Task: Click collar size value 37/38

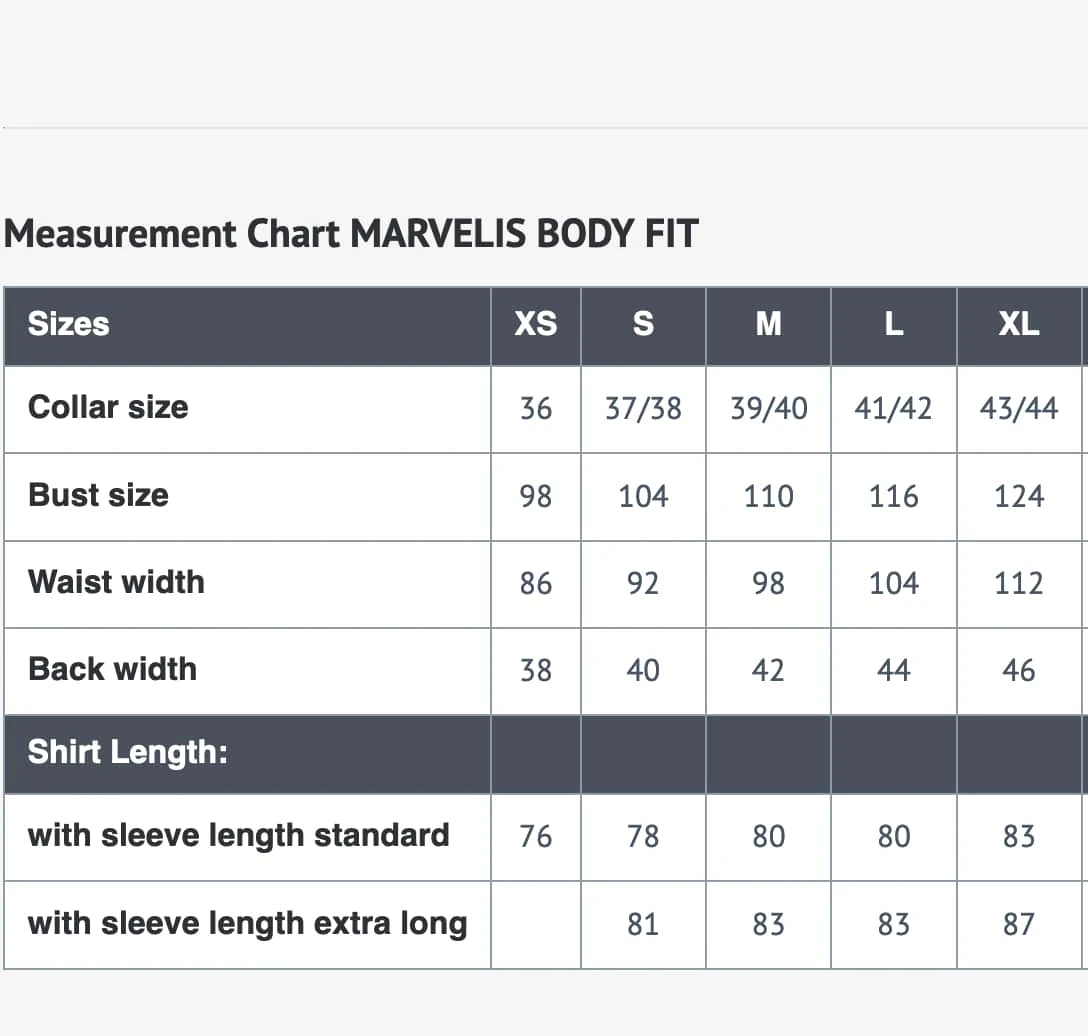Action: (x=643, y=408)
